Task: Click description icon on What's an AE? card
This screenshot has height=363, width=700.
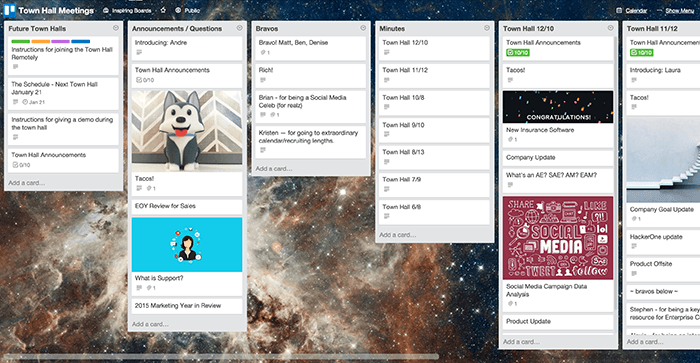Action: pos(510,185)
